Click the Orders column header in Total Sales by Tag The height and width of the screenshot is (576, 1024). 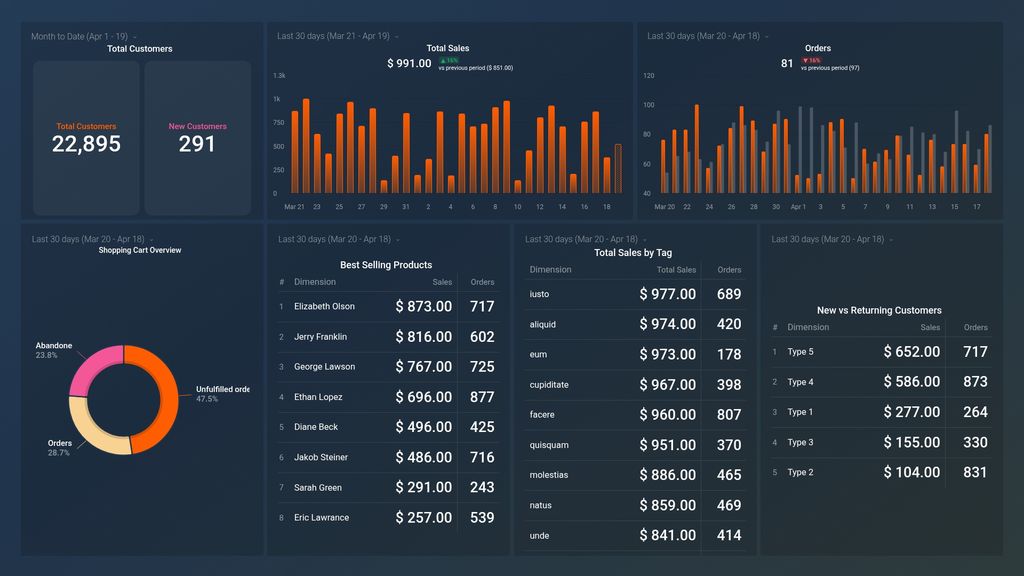click(728, 269)
